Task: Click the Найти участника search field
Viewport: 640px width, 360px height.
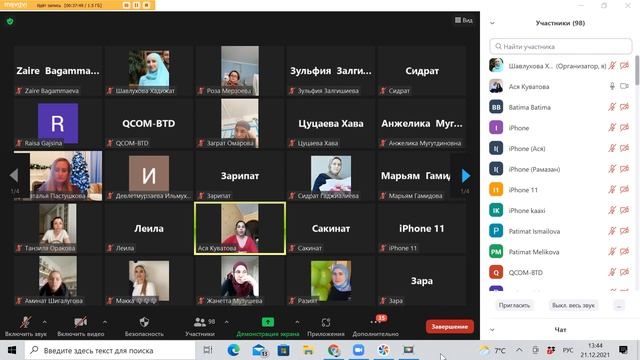Action: 560,47
